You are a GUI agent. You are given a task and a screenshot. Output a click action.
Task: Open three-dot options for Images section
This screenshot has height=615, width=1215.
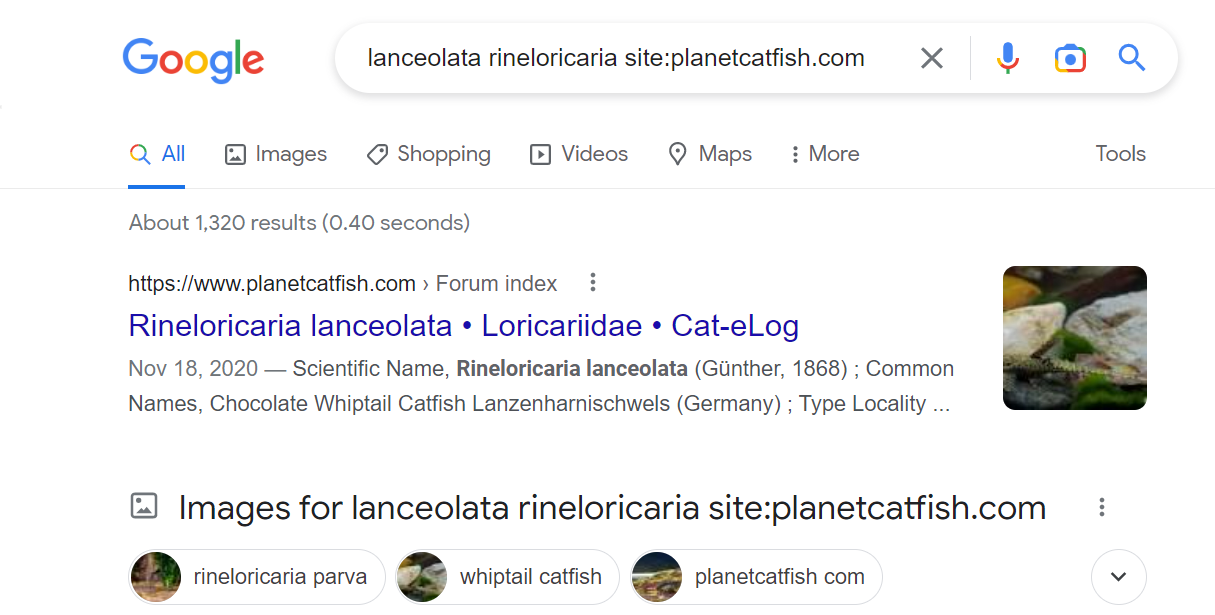click(1102, 507)
